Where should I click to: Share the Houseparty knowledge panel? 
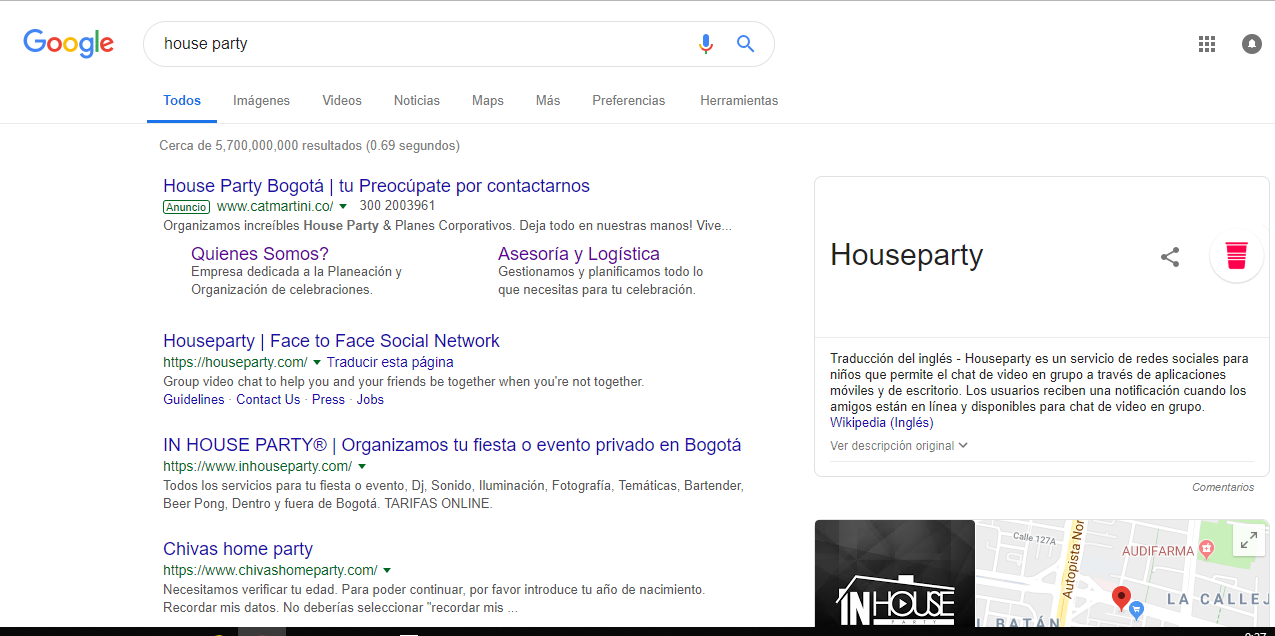[x=1169, y=257]
